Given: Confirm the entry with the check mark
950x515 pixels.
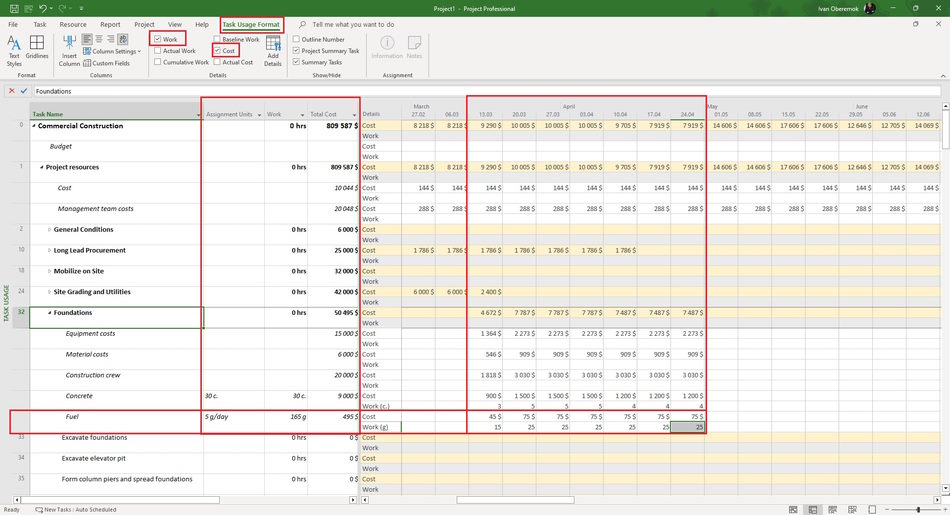Looking at the screenshot, I should pyautogui.click(x=24, y=91).
